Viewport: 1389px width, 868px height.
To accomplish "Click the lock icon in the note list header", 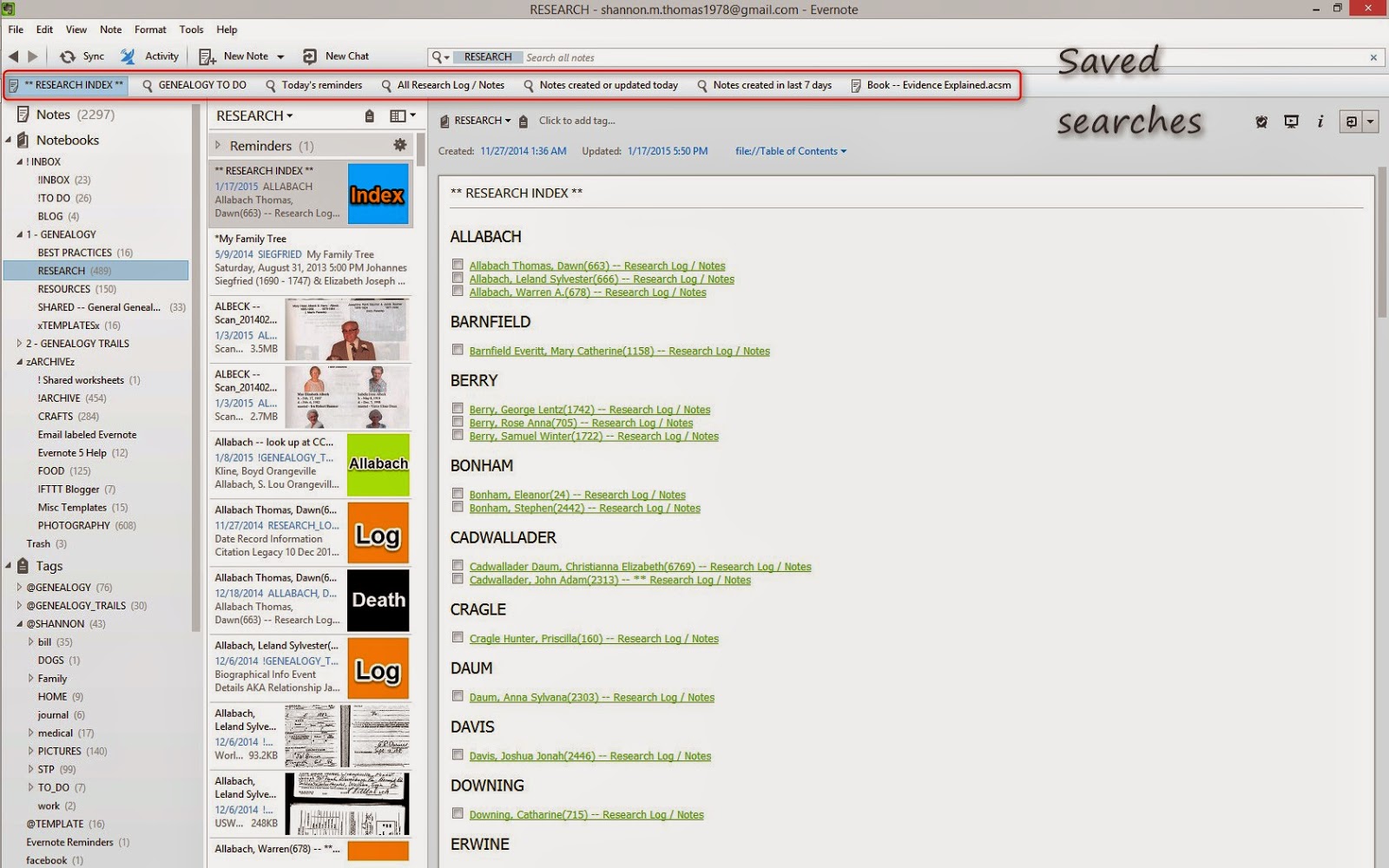I will [369, 116].
